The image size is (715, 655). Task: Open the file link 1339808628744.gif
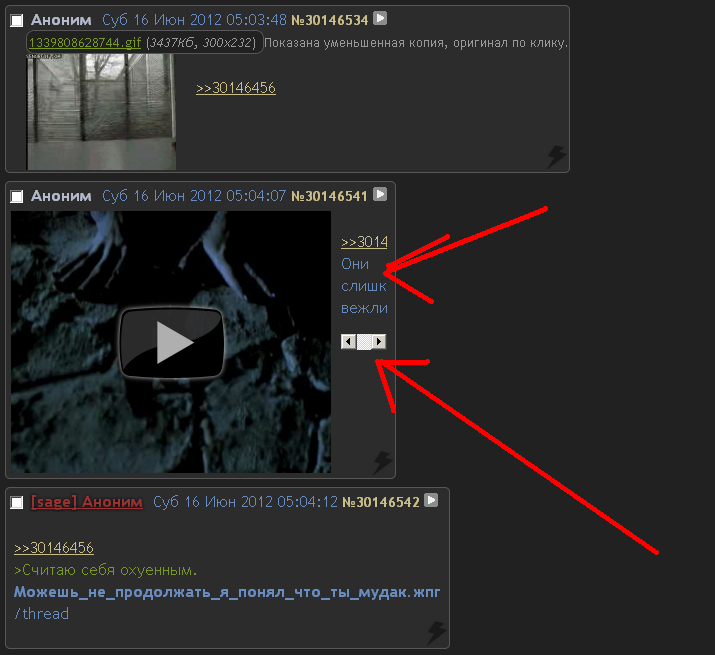85,43
